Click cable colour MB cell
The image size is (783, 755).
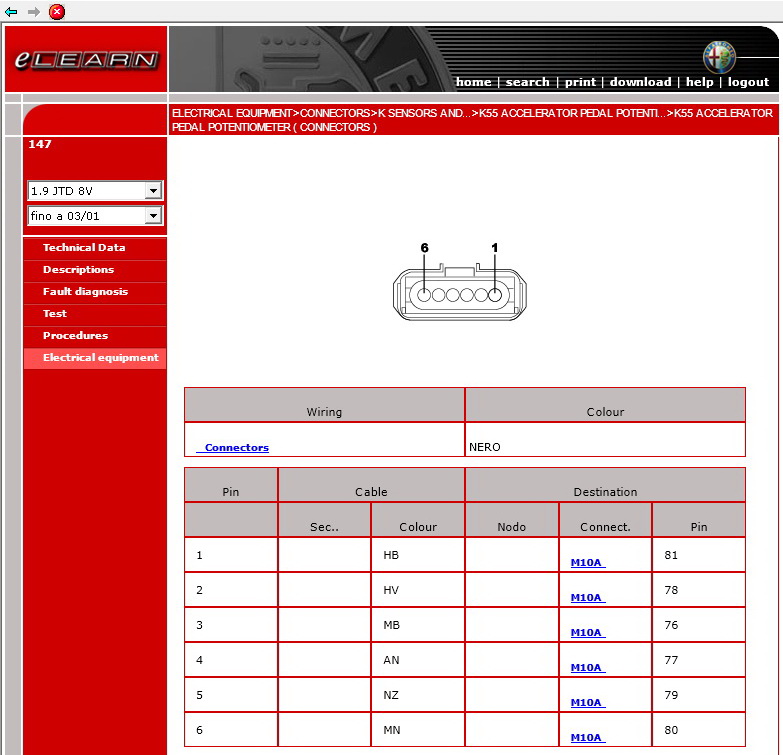418,625
